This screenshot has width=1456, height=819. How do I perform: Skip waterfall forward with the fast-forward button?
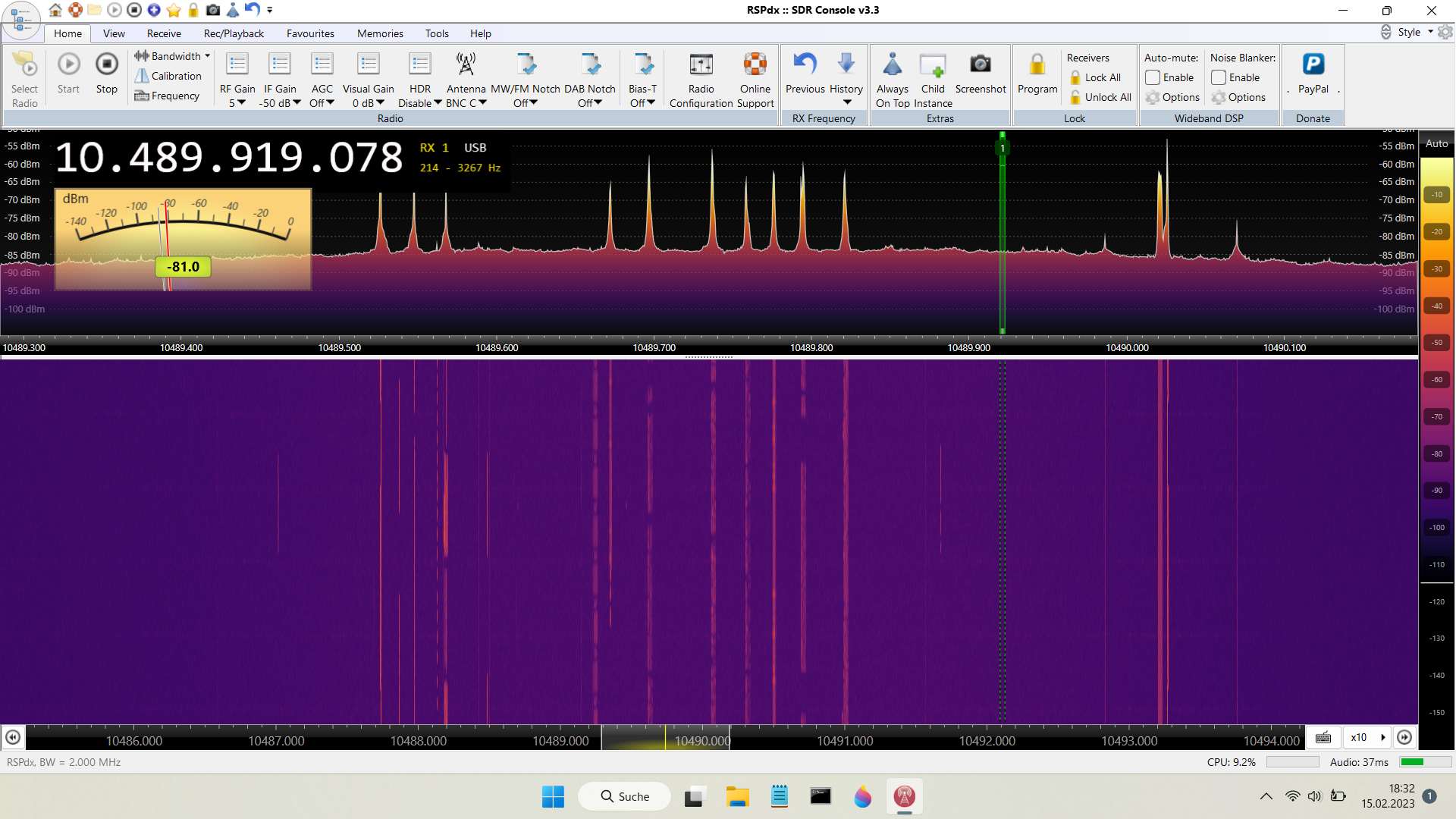1404,737
